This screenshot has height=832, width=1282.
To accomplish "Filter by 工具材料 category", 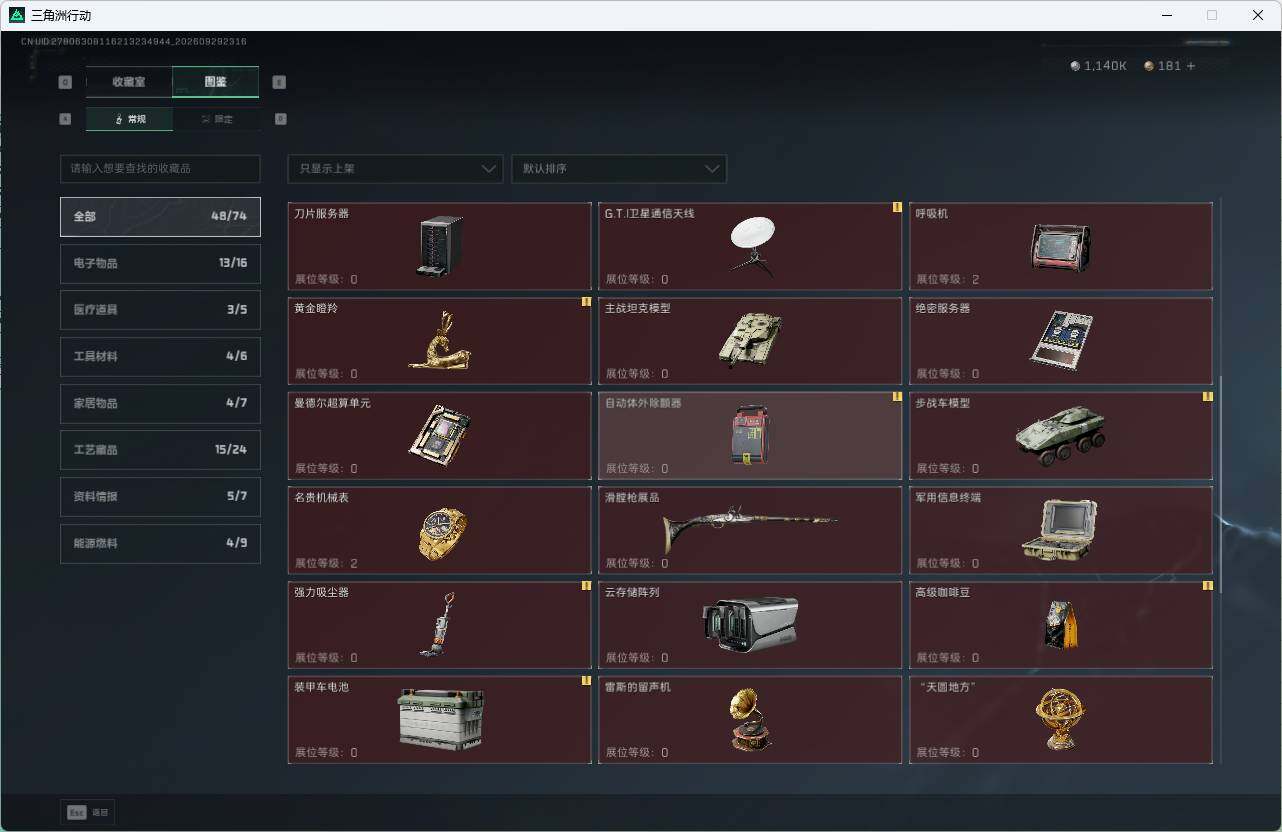I will tap(160, 357).
